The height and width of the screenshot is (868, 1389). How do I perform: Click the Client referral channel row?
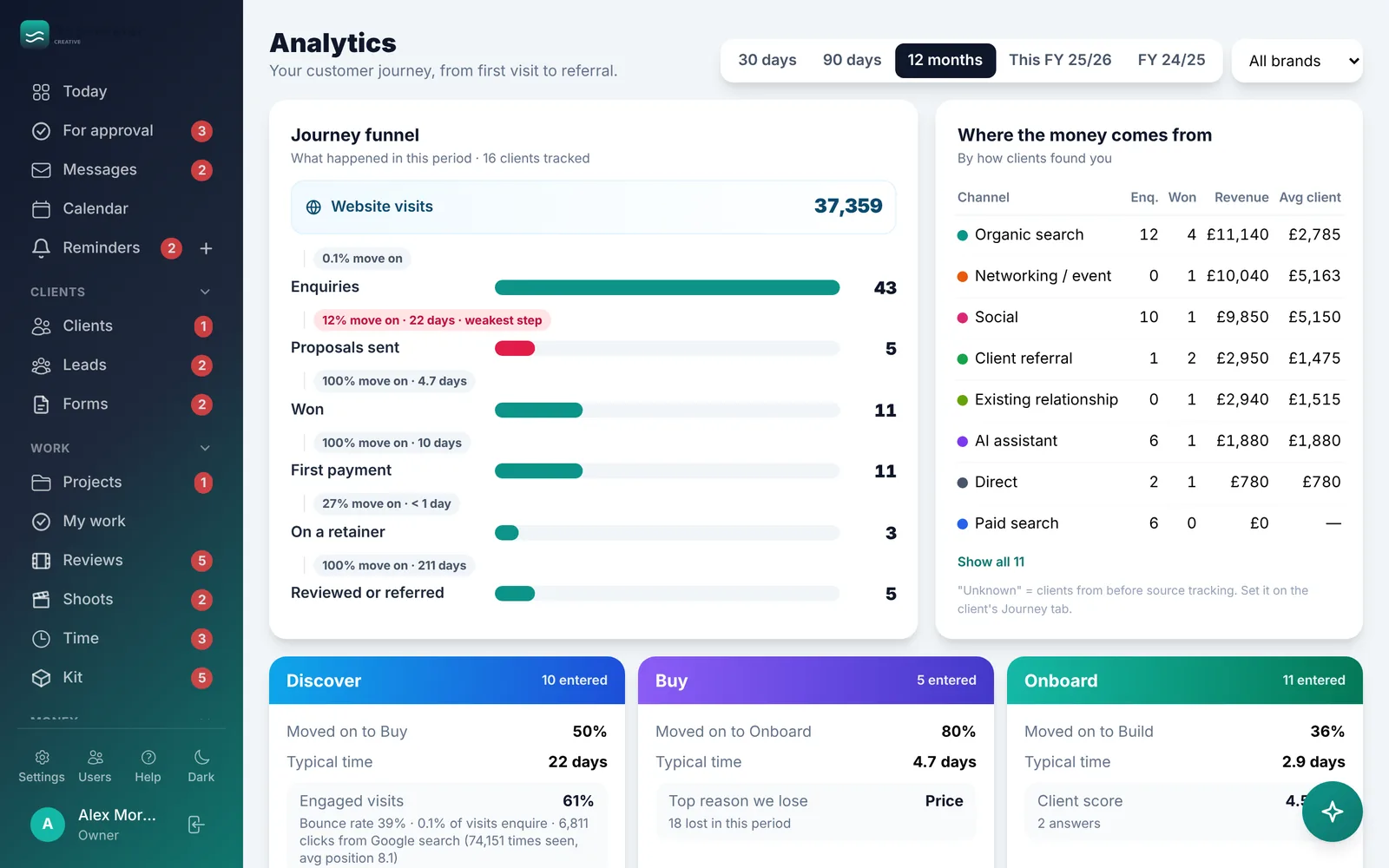1149,358
